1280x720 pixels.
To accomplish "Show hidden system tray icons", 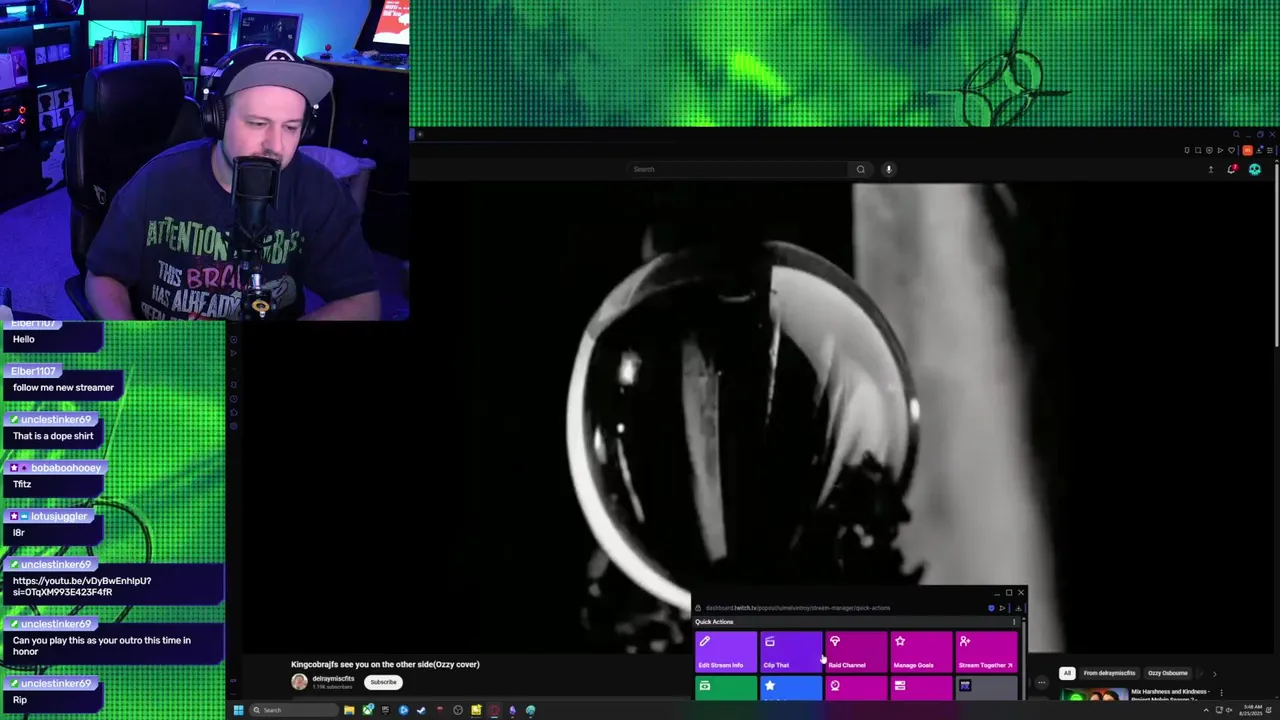I will click(1206, 710).
